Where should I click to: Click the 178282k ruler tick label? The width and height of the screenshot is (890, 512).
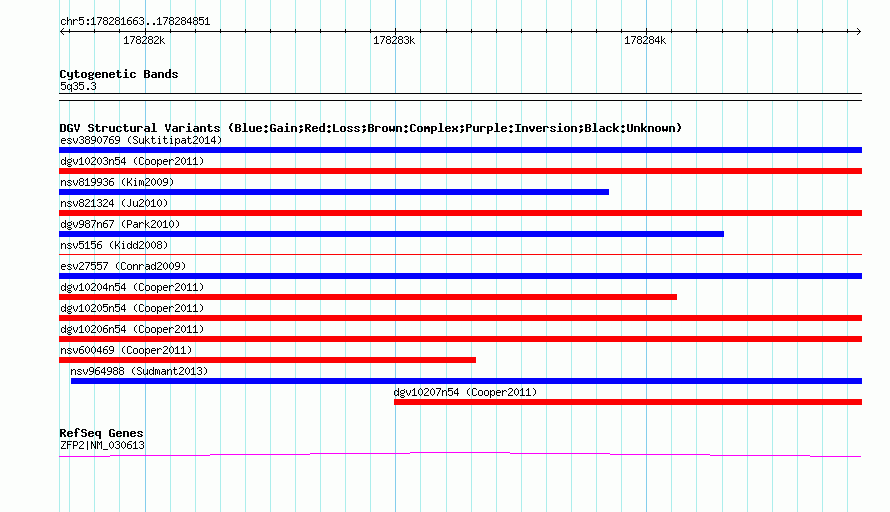tap(144, 40)
